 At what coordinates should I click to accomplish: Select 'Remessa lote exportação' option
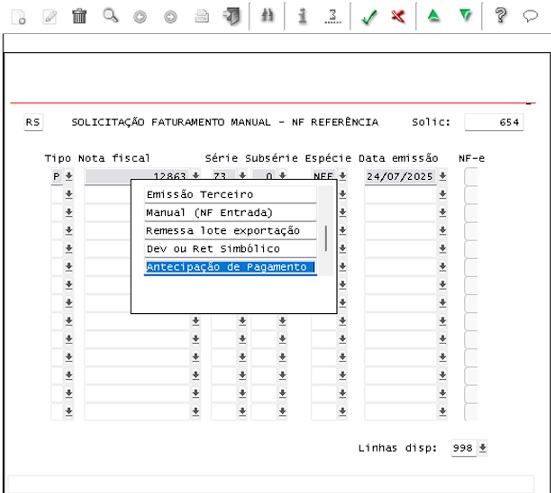pos(230,231)
